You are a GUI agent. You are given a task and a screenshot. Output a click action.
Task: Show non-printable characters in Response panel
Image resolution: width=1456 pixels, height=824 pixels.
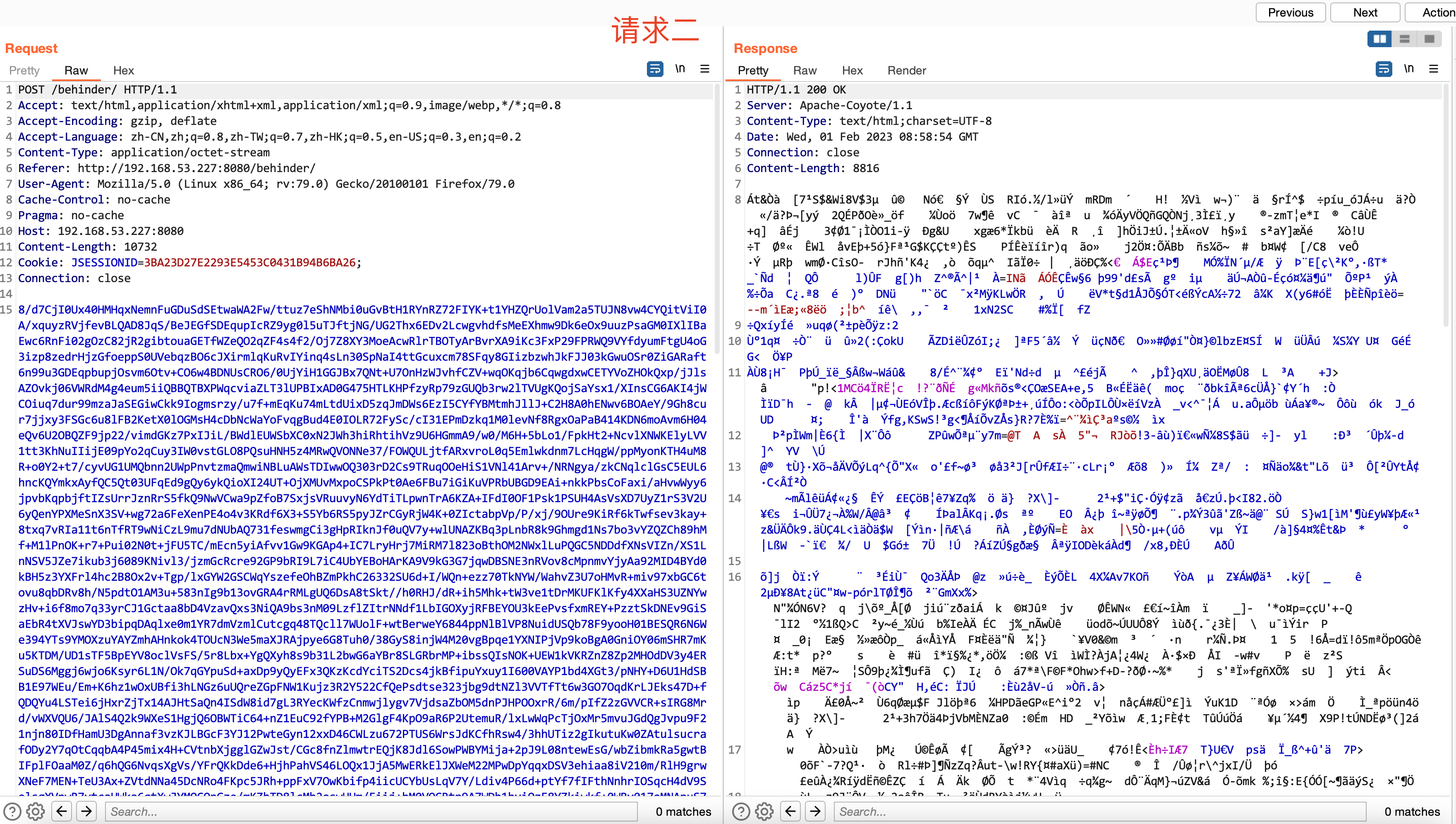point(1408,69)
